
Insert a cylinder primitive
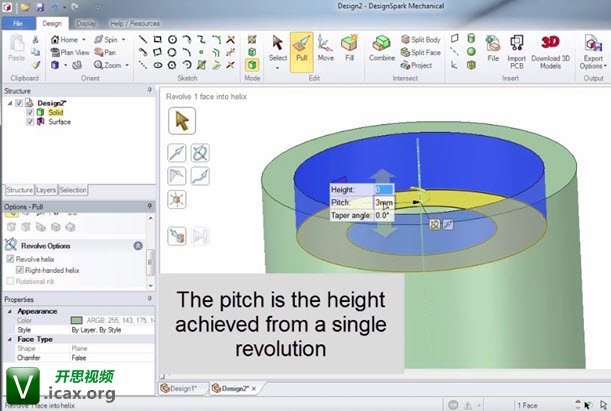(471, 38)
